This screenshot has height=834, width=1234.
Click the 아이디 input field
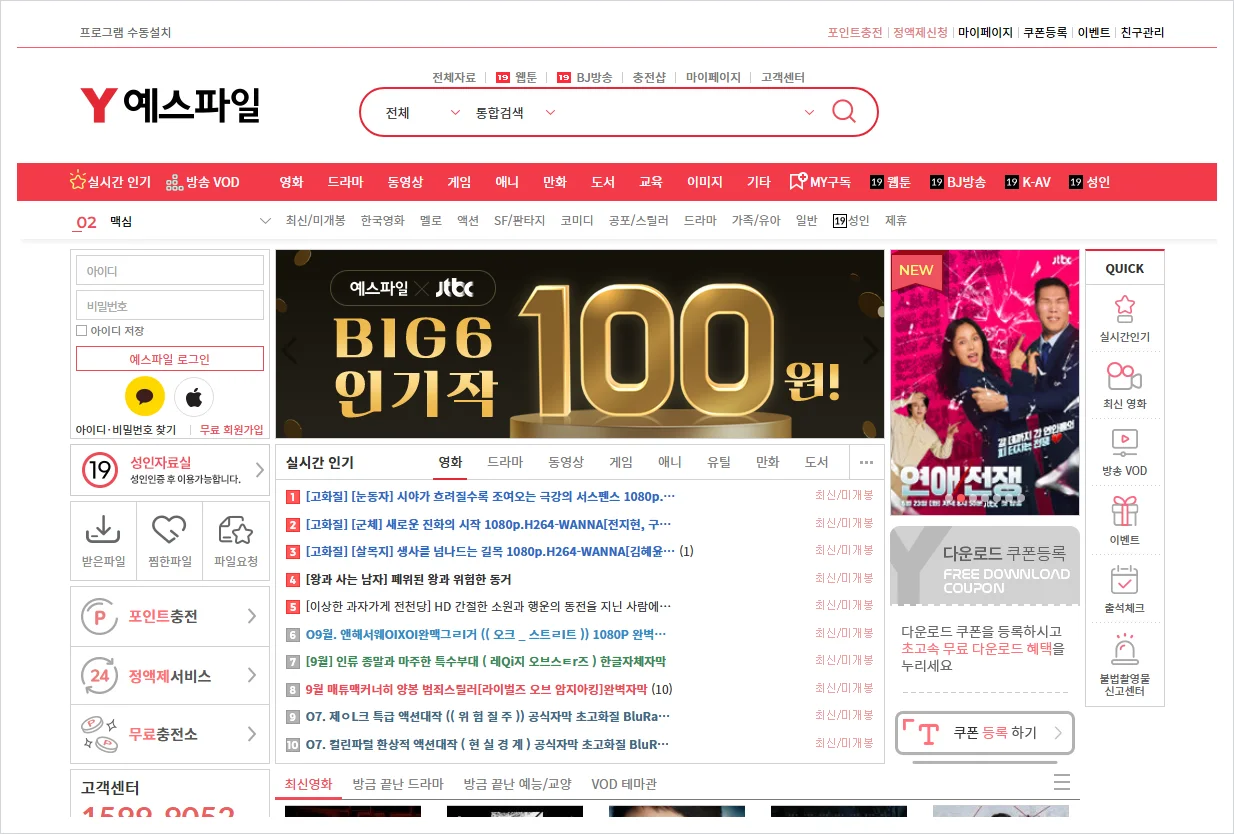tap(170, 270)
